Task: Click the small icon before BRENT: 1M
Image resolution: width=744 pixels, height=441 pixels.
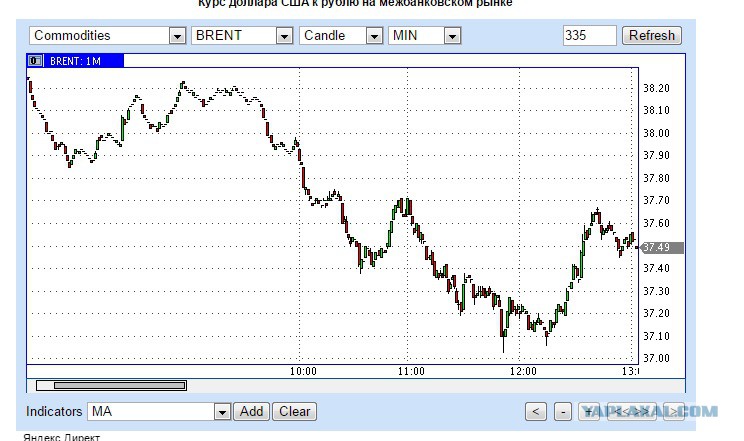Action: point(35,61)
